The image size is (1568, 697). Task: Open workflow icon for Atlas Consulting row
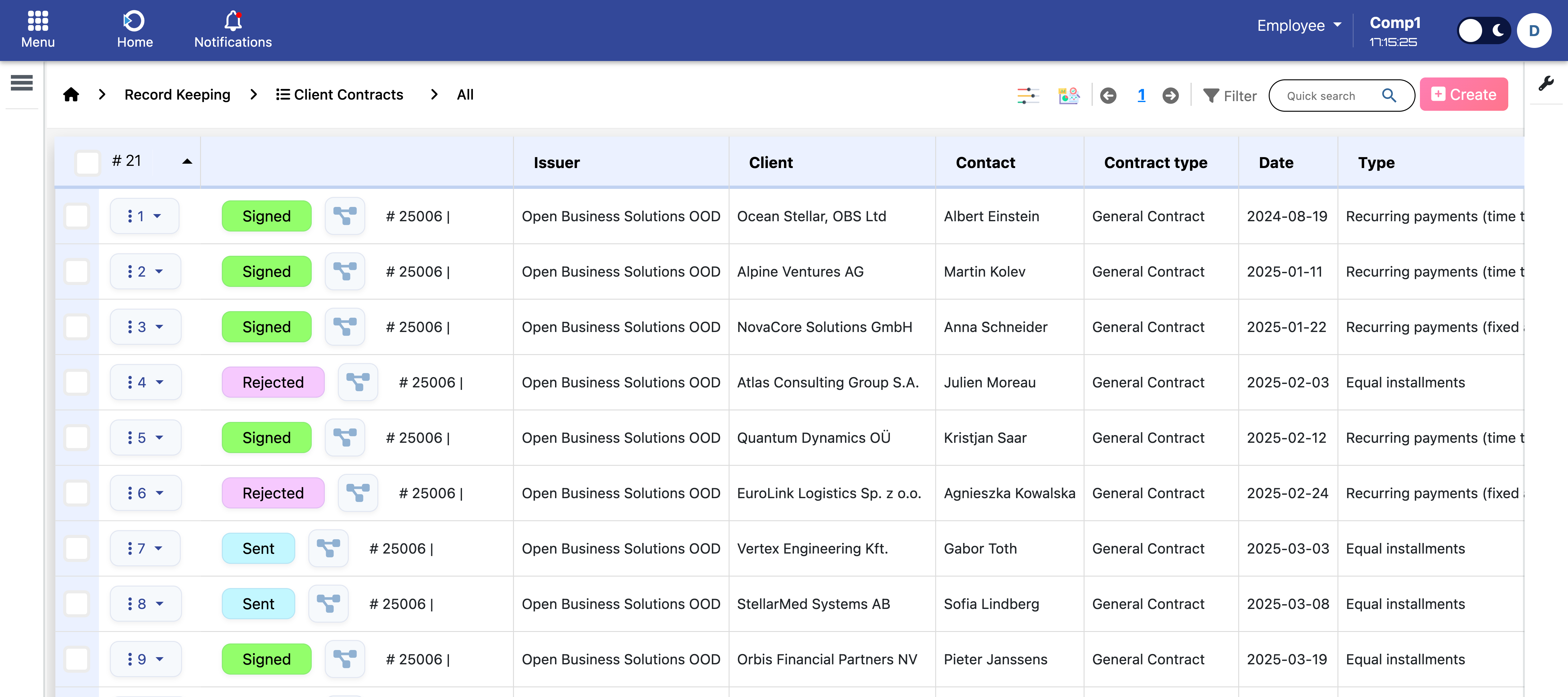click(358, 382)
